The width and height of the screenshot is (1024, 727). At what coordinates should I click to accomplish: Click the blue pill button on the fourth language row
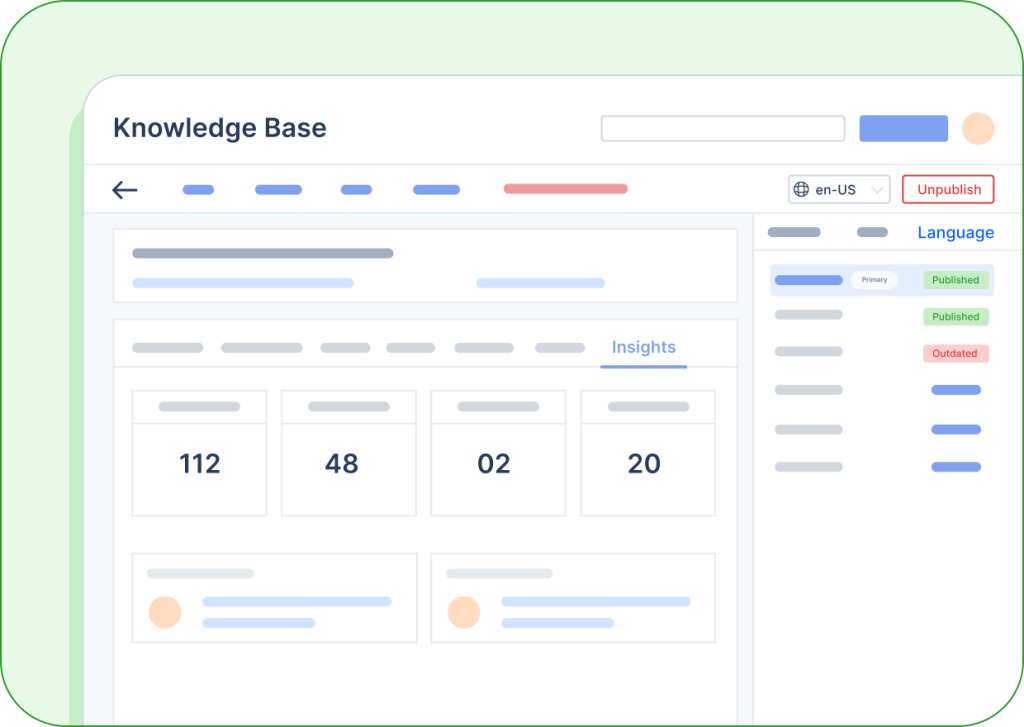tap(955, 390)
